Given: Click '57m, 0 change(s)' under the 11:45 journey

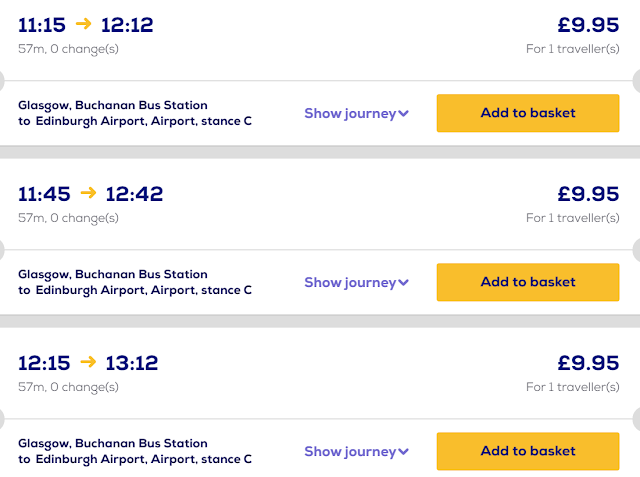Looking at the screenshot, I should click(68, 217).
